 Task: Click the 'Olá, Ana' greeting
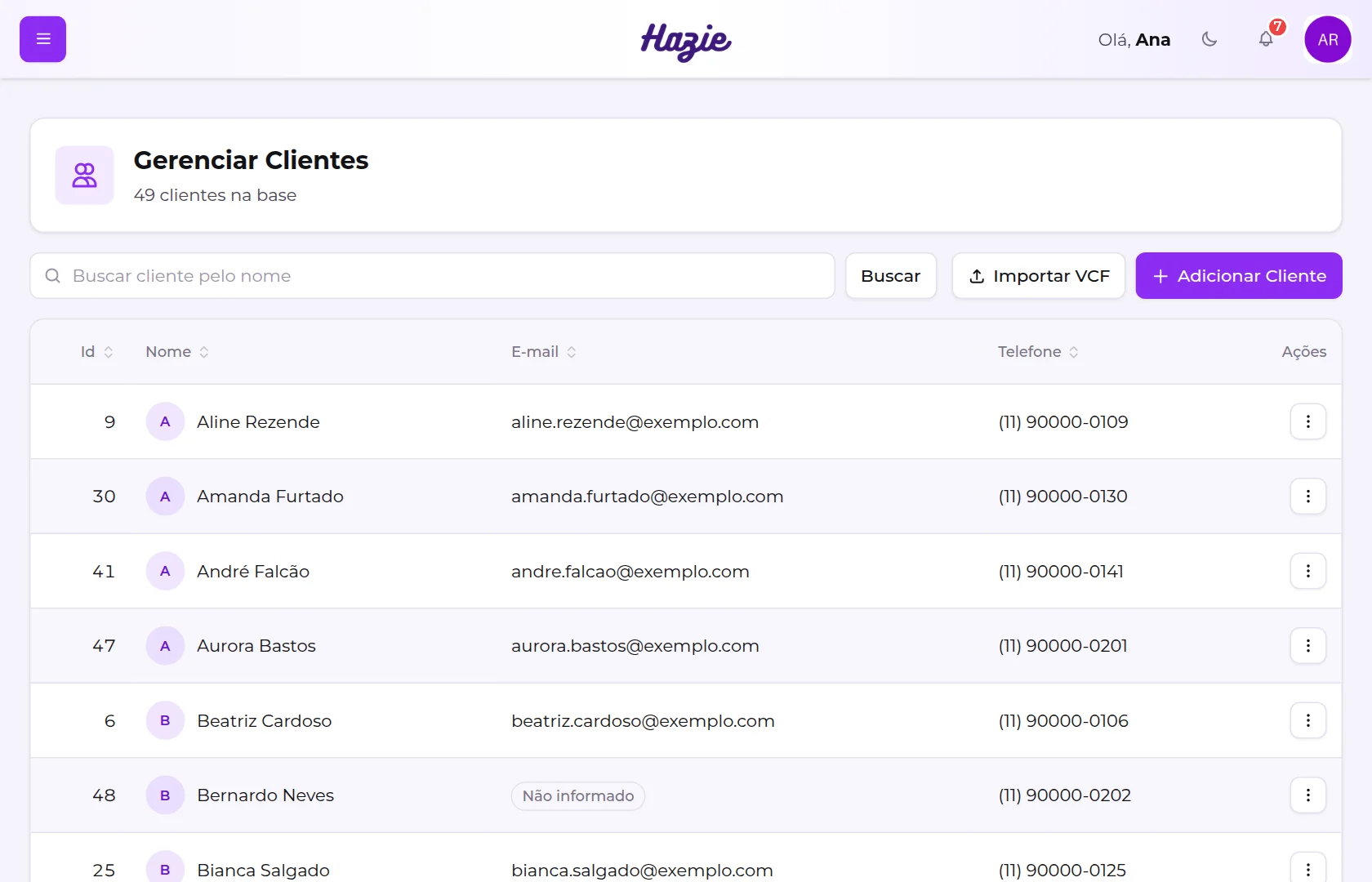click(x=1134, y=39)
